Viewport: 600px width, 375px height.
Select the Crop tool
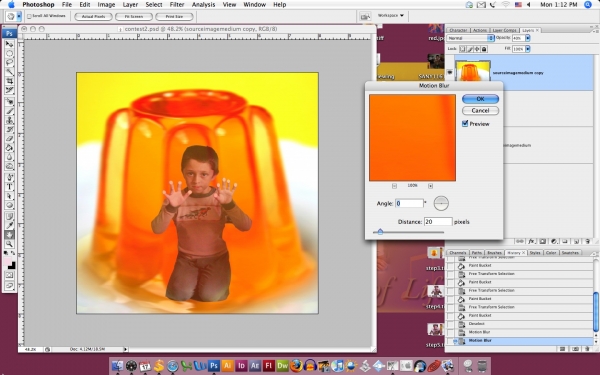[x=9, y=81]
